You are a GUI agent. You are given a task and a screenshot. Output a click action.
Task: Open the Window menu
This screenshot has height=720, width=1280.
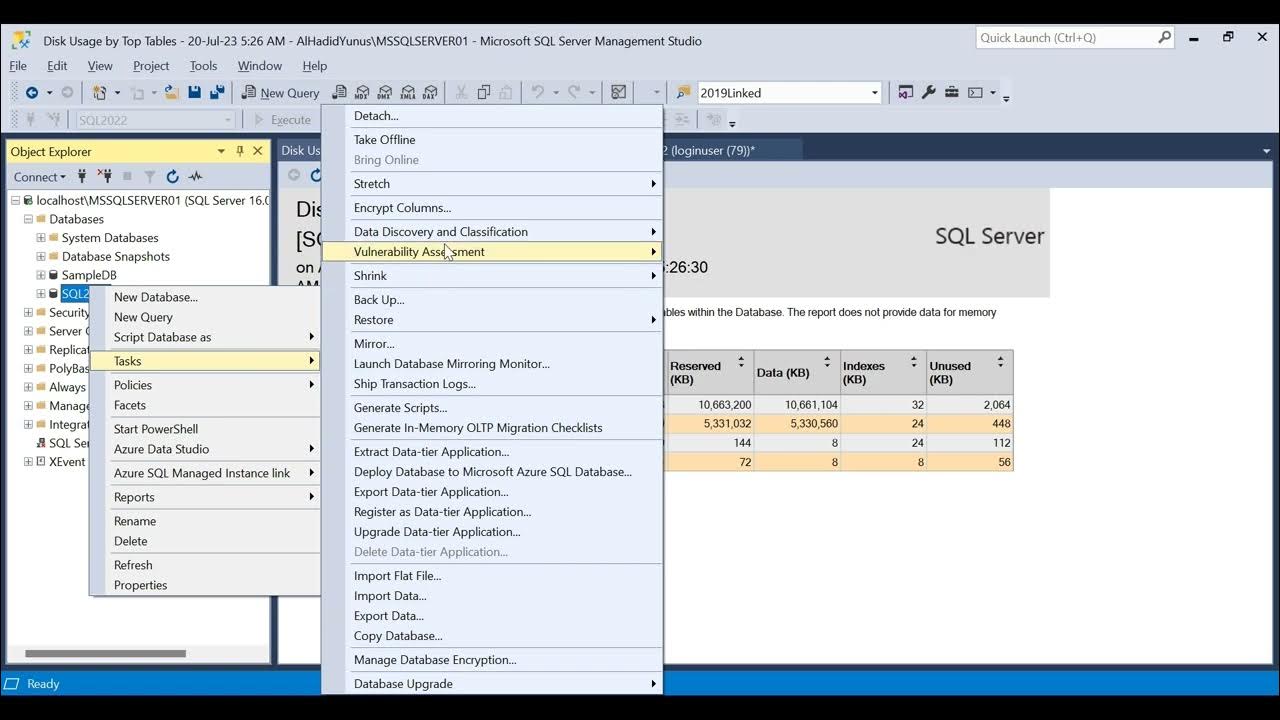[260, 66]
